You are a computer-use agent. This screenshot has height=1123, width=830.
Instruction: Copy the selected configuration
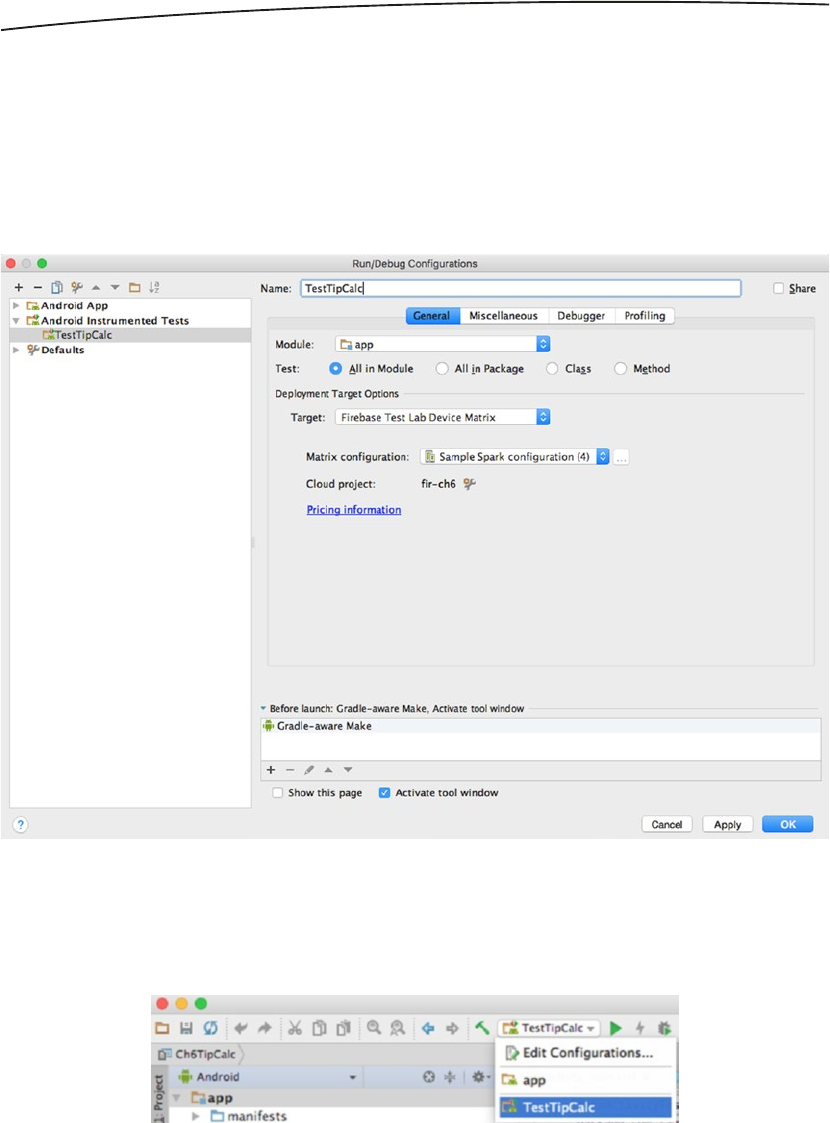(x=57, y=287)
